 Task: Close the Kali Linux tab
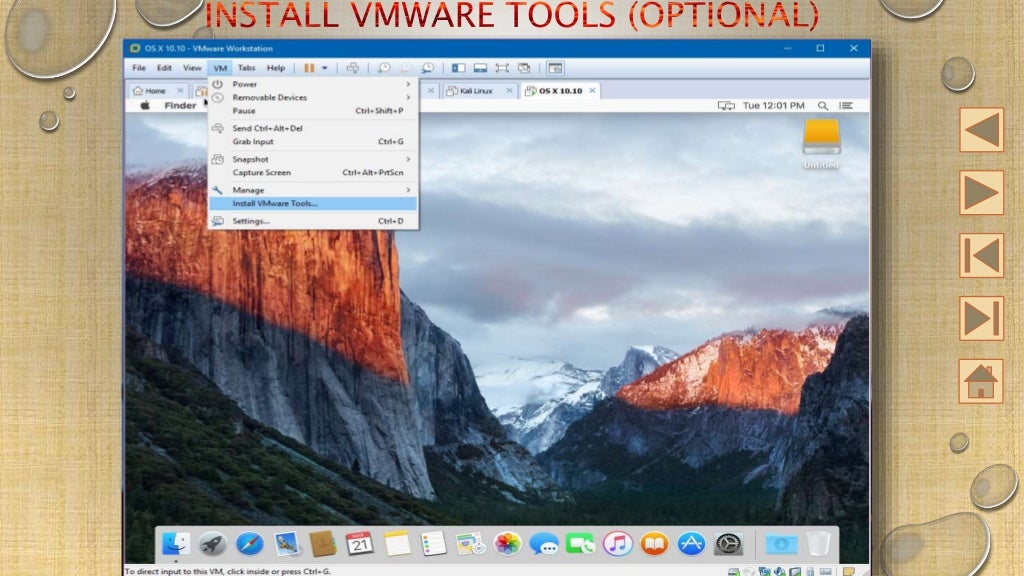[x=509, y=91]
